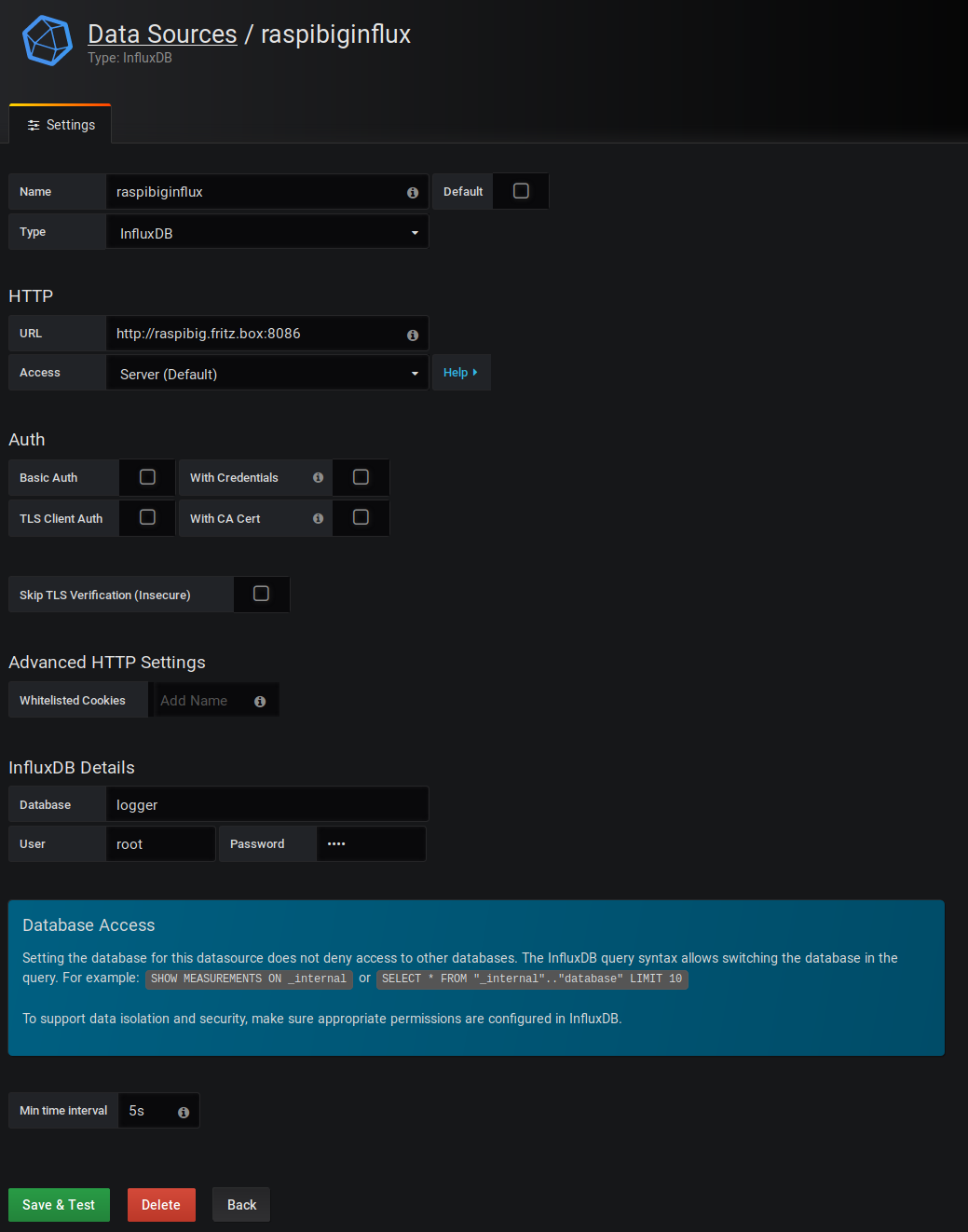Click the red Delete button

pos(161,1205)
